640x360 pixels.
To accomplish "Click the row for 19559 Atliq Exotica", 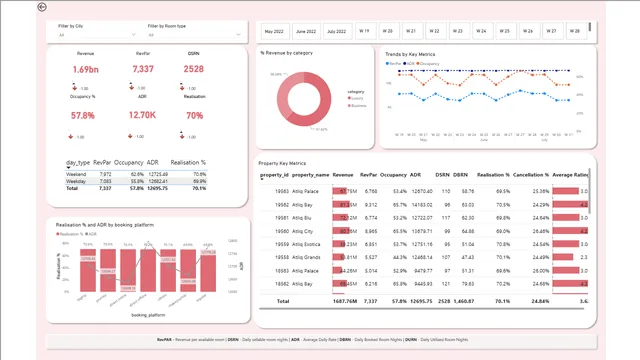I will coord(423,244).
